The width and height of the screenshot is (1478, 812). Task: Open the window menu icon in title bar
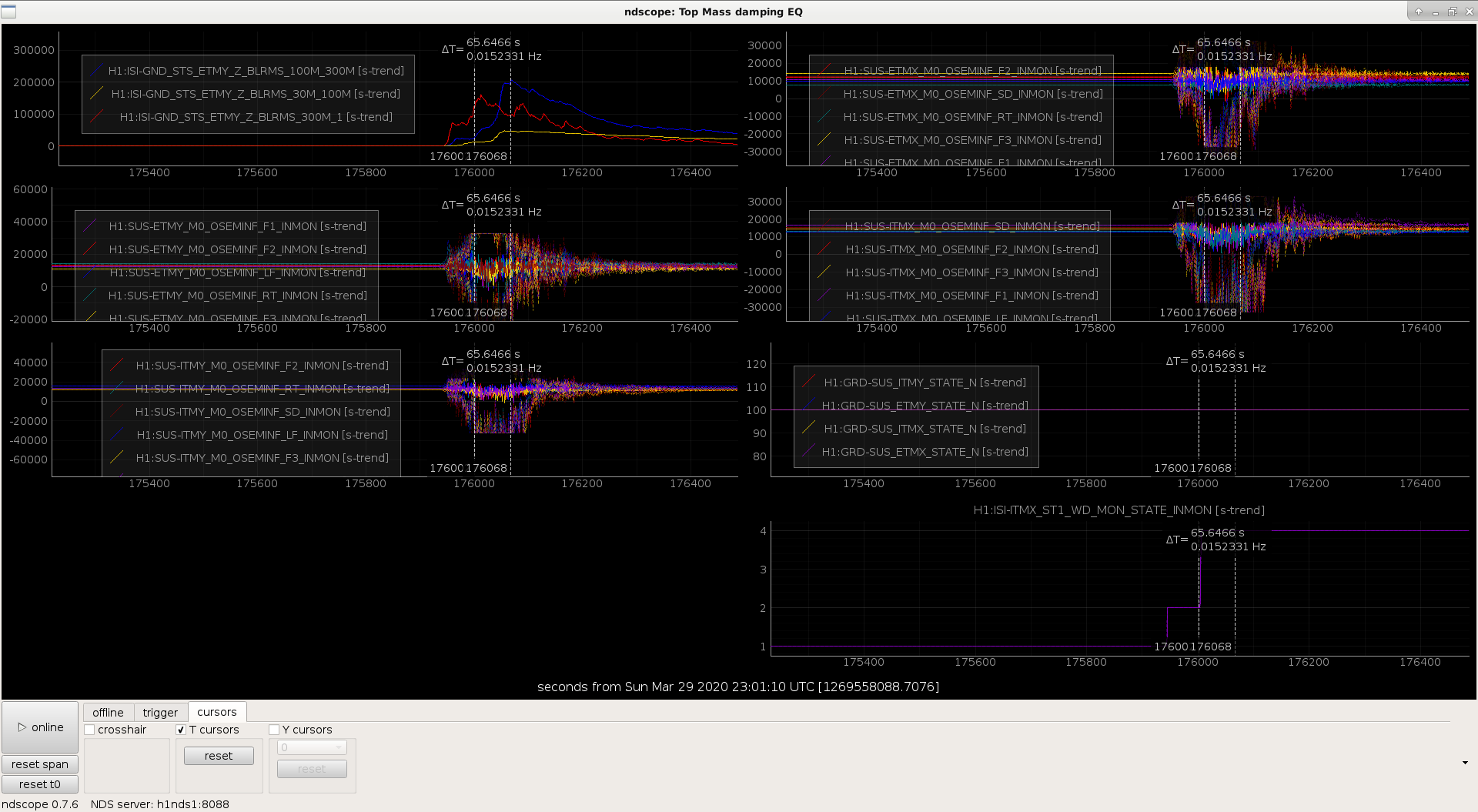pos(8,12)
